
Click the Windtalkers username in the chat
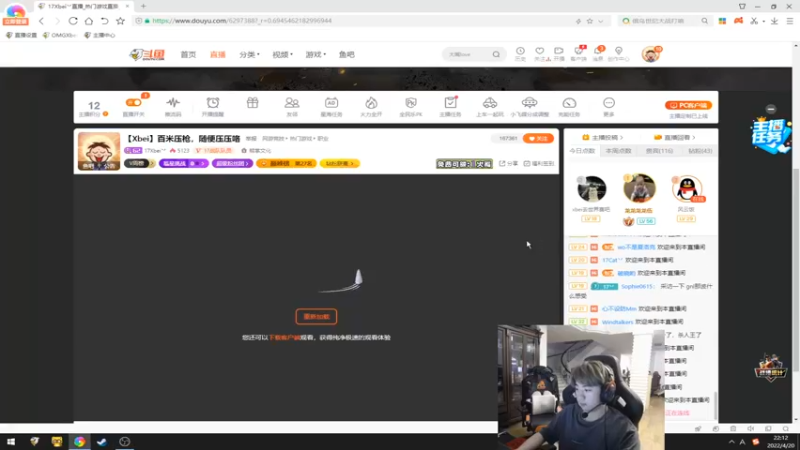[617, 322]
